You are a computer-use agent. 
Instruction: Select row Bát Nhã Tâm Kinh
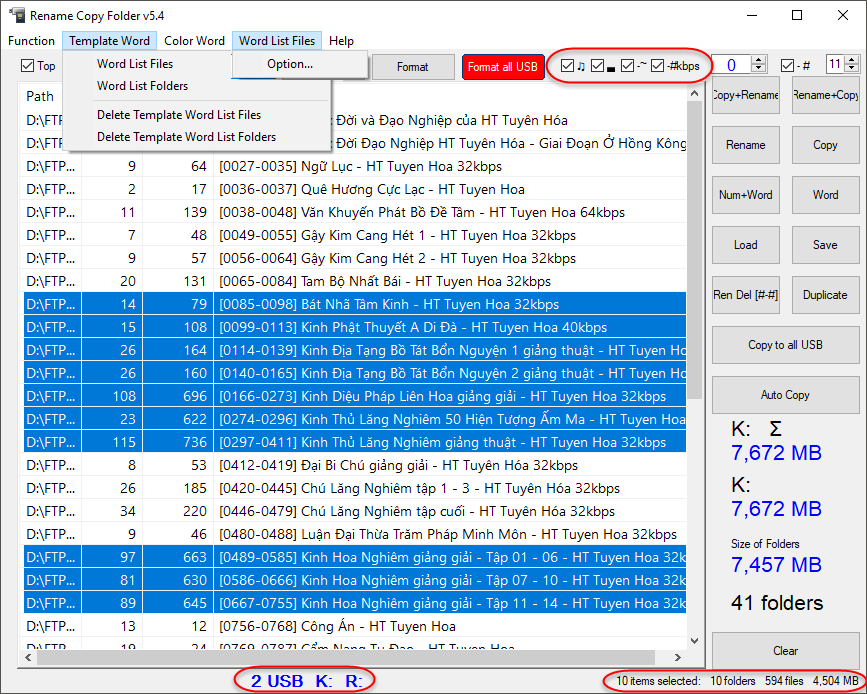[354, 304]
